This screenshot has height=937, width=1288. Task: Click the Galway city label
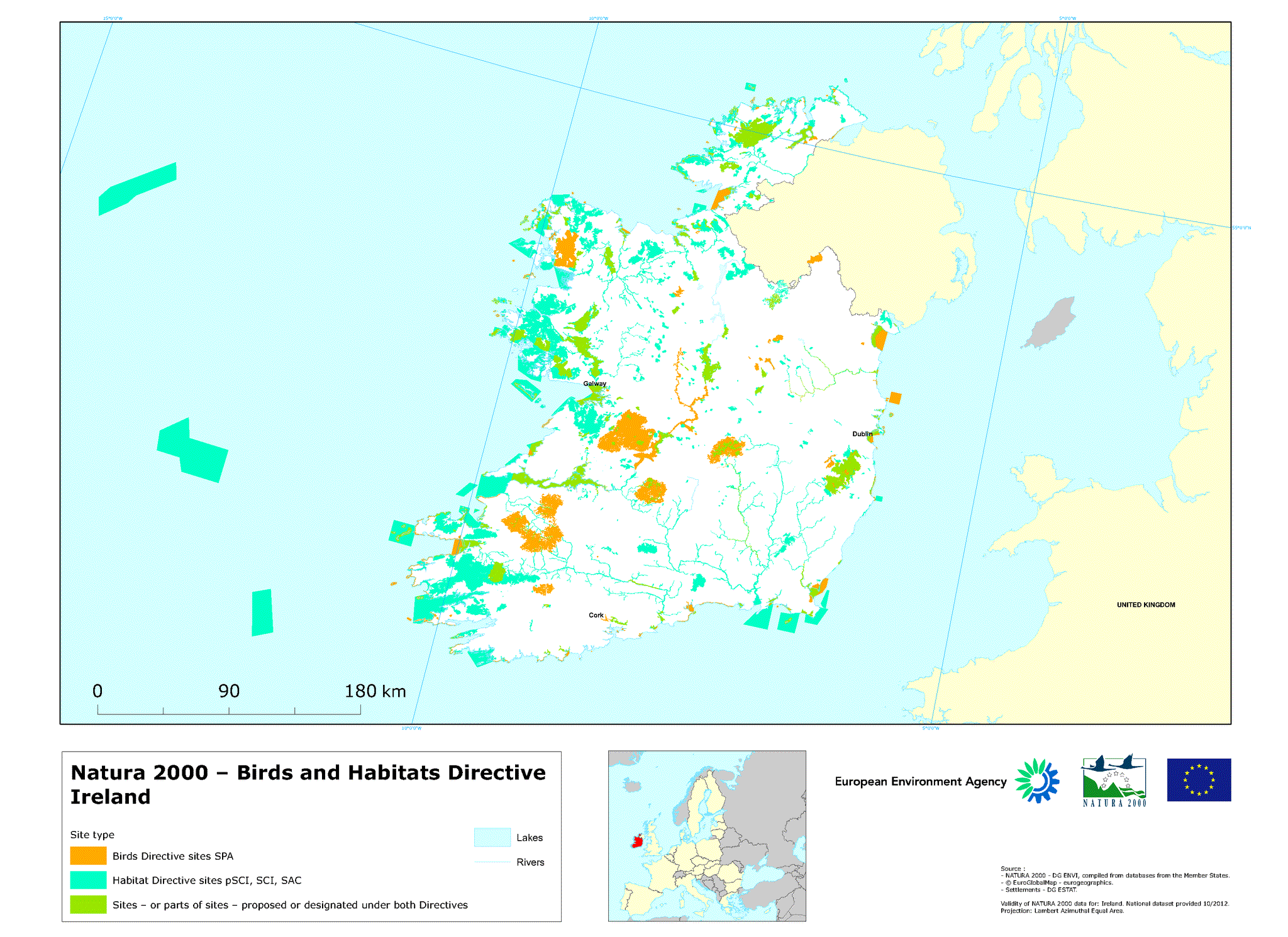click(x=594, y=384)
